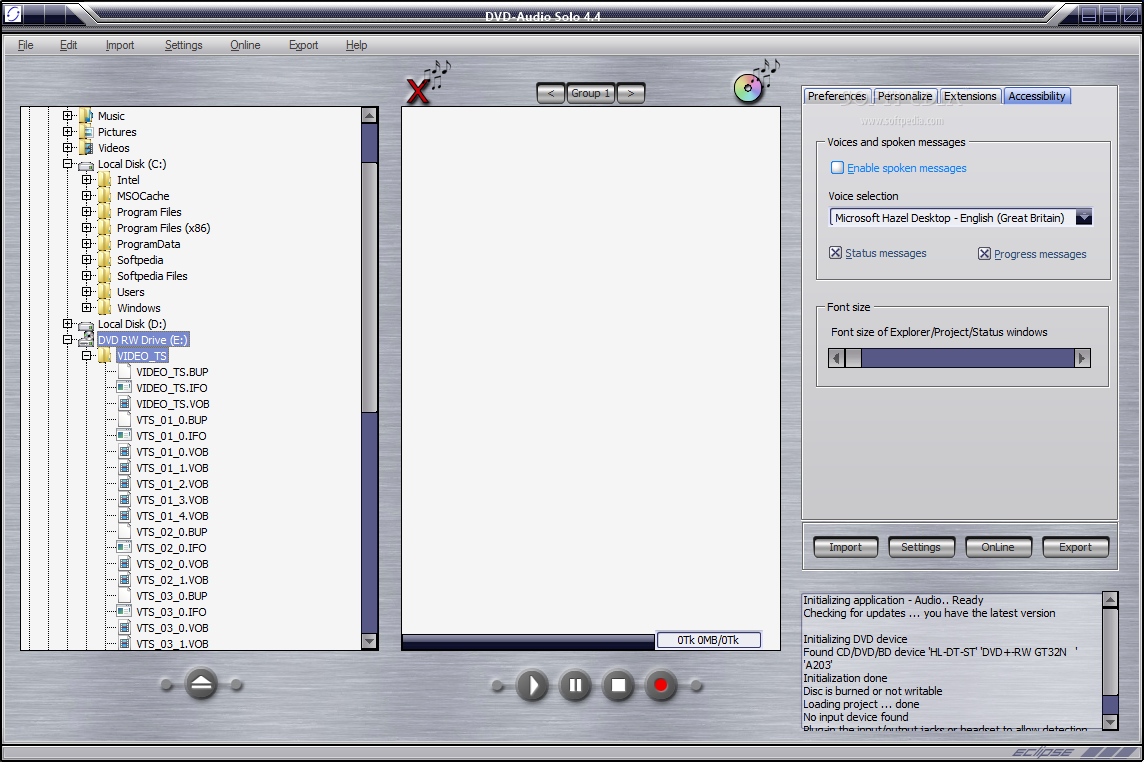Open the Voice selection dropdown
The width and height of the screenshot is (1144, 762).
coord(1083,218)
